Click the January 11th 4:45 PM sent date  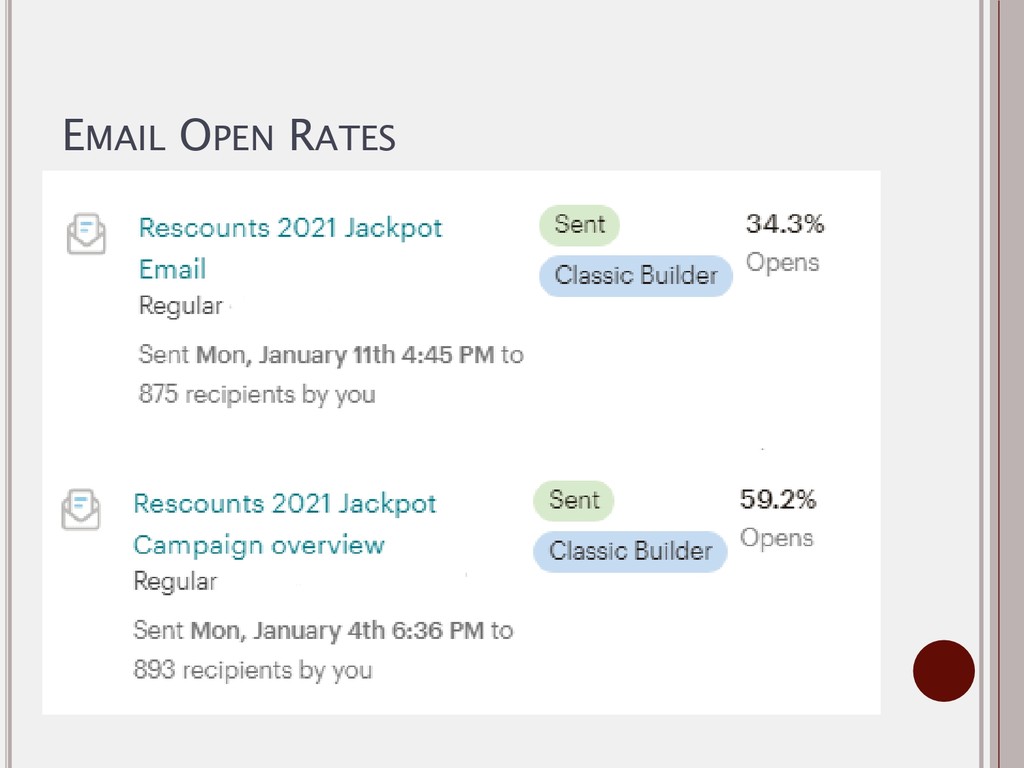[345, 355]
